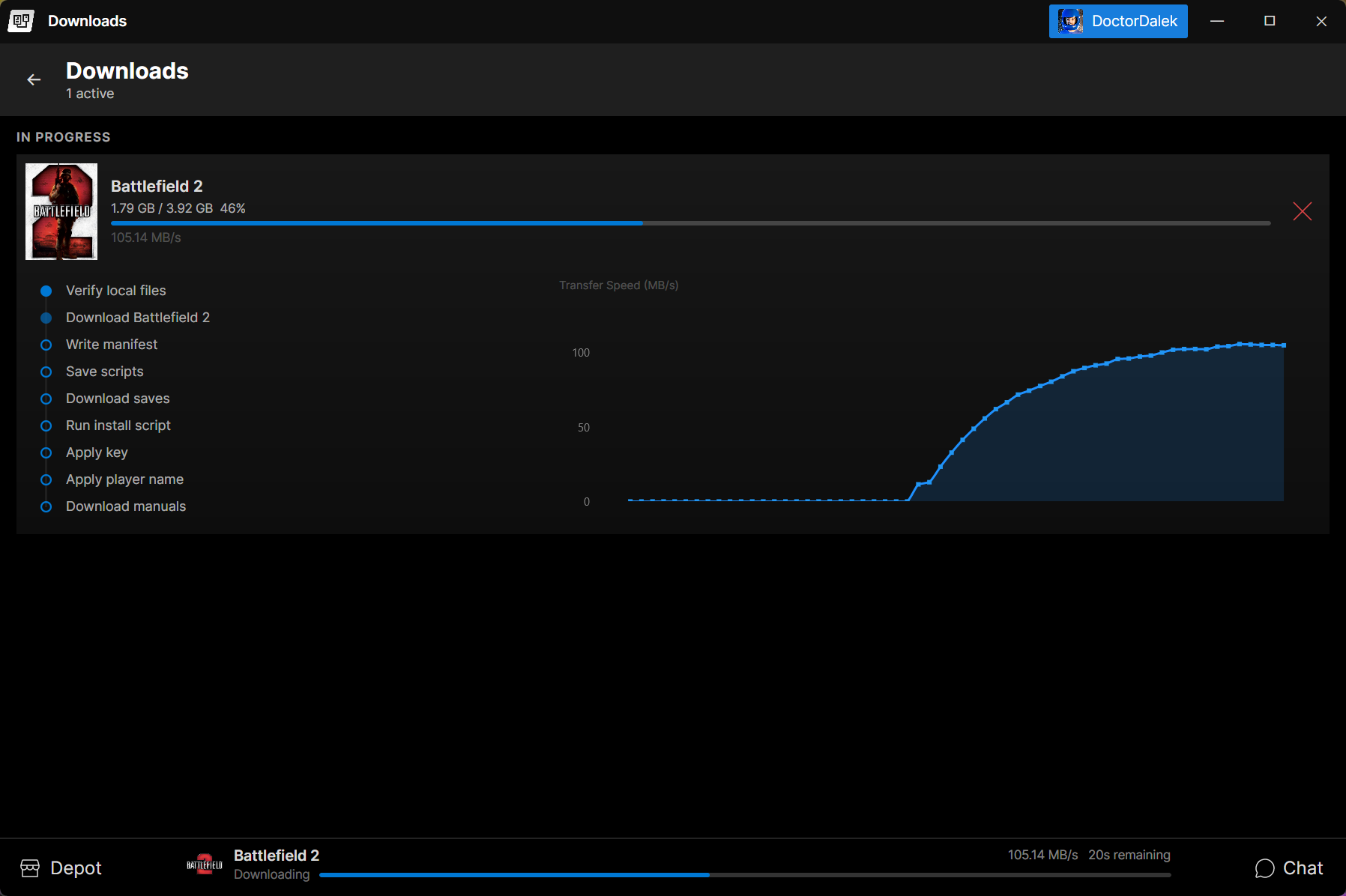Viewport: 1346px width, 896px height.
Task: Click the transfer speed chart area
Action: (956, 423)
